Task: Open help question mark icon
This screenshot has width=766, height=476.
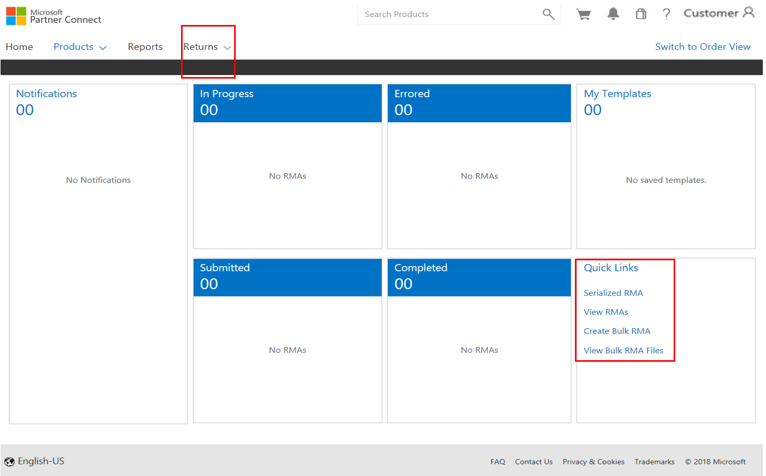Action: [666, 14]
